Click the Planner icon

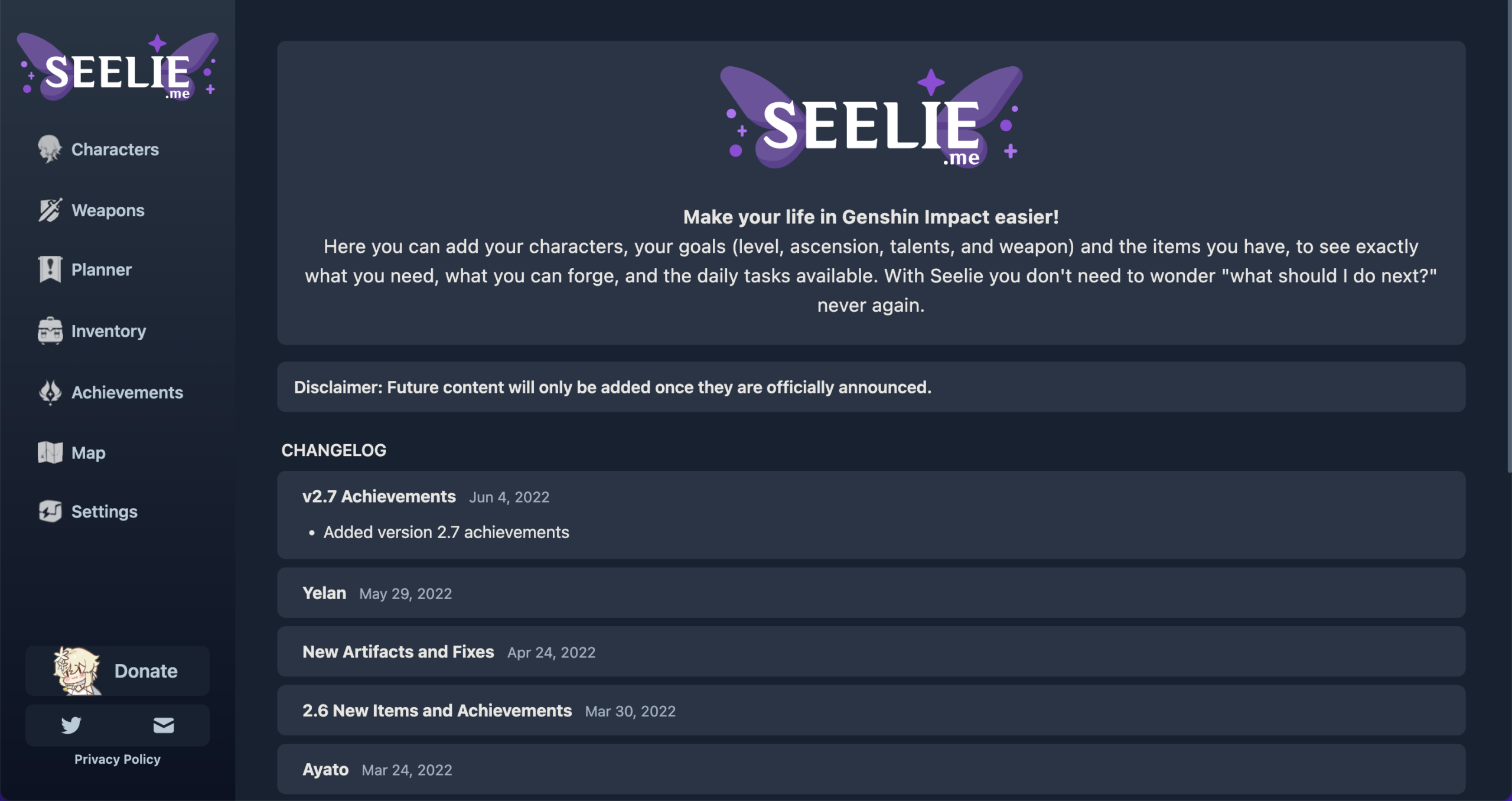coord(50,270)
